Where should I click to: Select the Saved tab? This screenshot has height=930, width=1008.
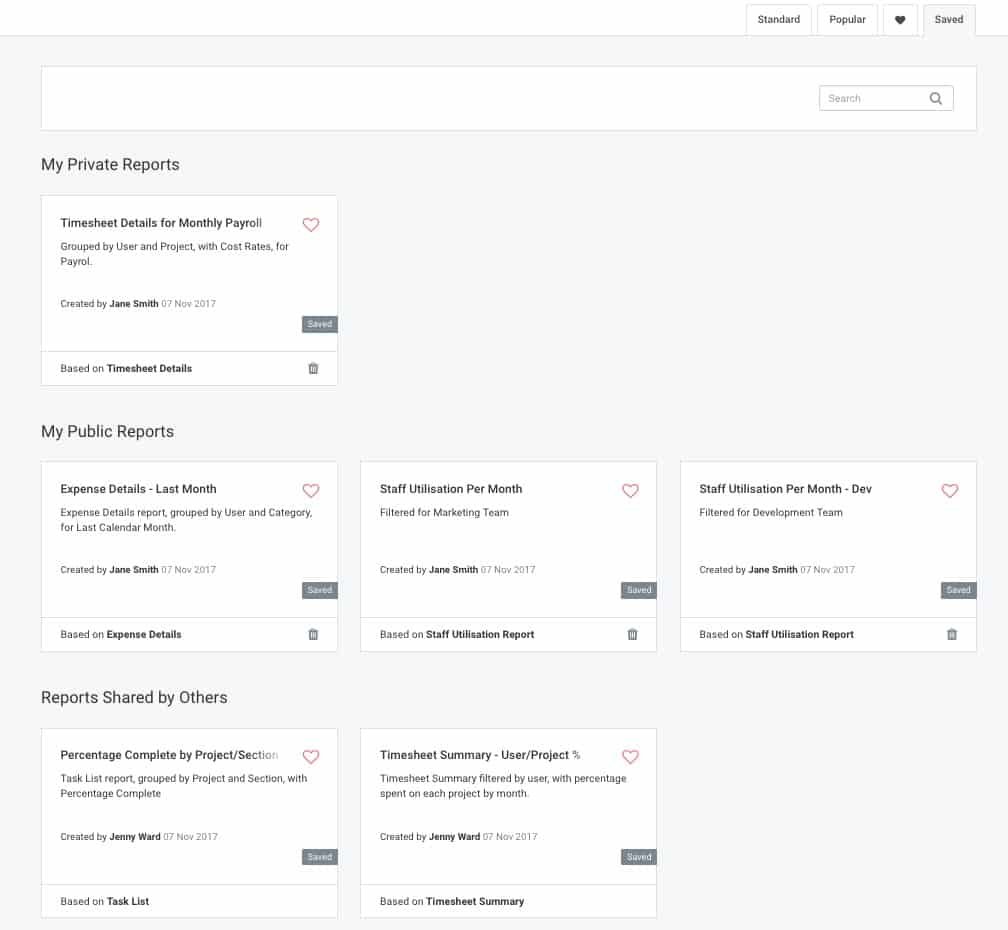pos(949,20)
